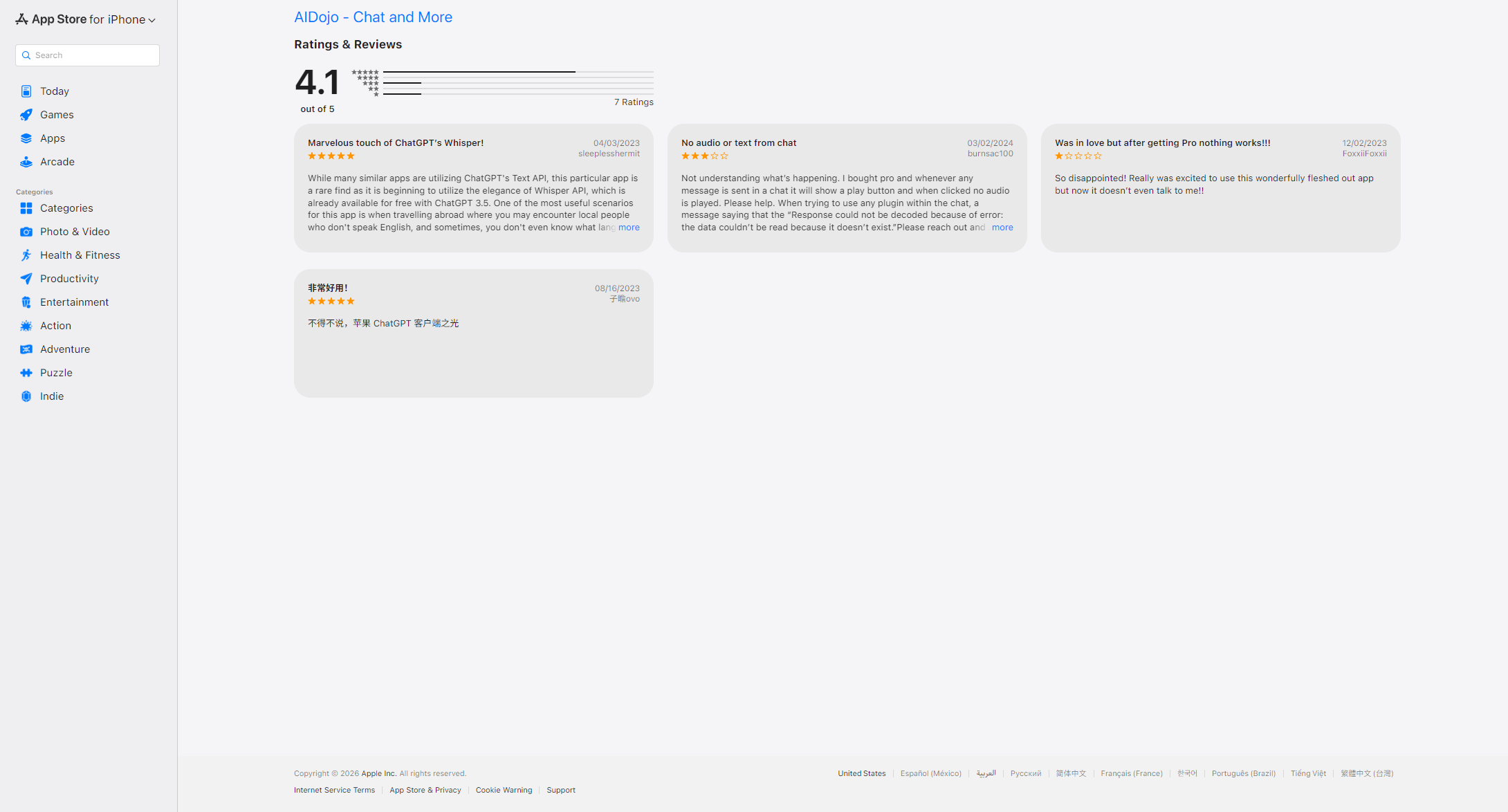Screen dimensions: 1508x812
Task: Open the AIDojo - Chat and More link
Action: click(373, 17)
